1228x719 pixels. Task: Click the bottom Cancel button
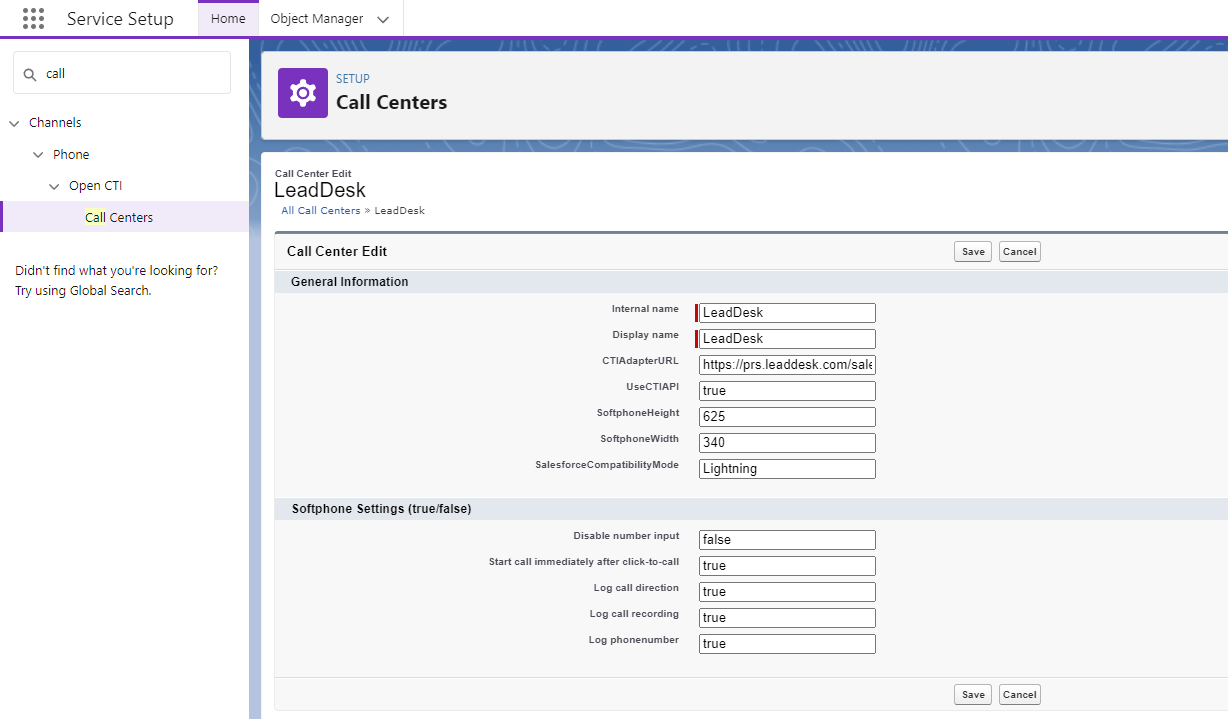pos(1020,694)
